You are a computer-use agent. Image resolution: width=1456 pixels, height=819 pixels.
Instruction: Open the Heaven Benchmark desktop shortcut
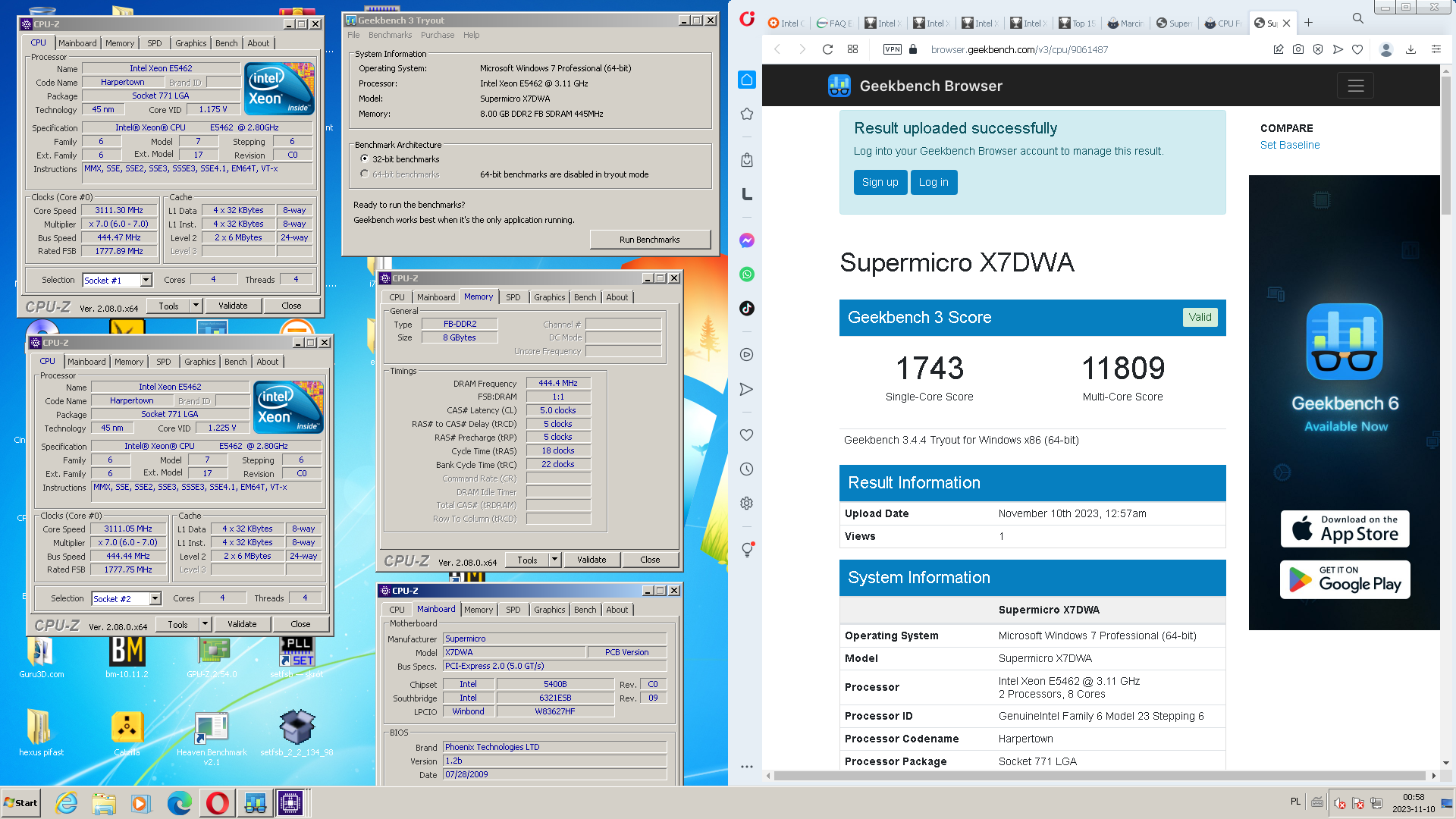tap(212, 739)
